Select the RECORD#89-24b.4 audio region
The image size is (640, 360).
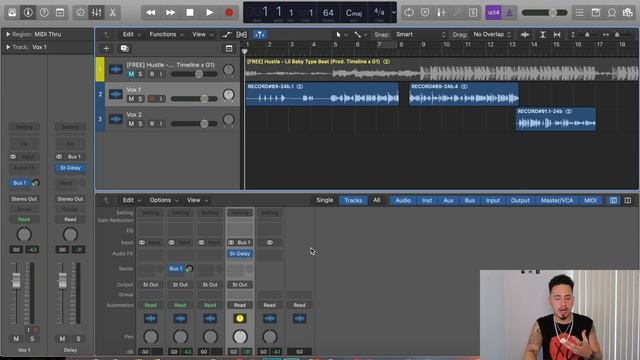464,94
